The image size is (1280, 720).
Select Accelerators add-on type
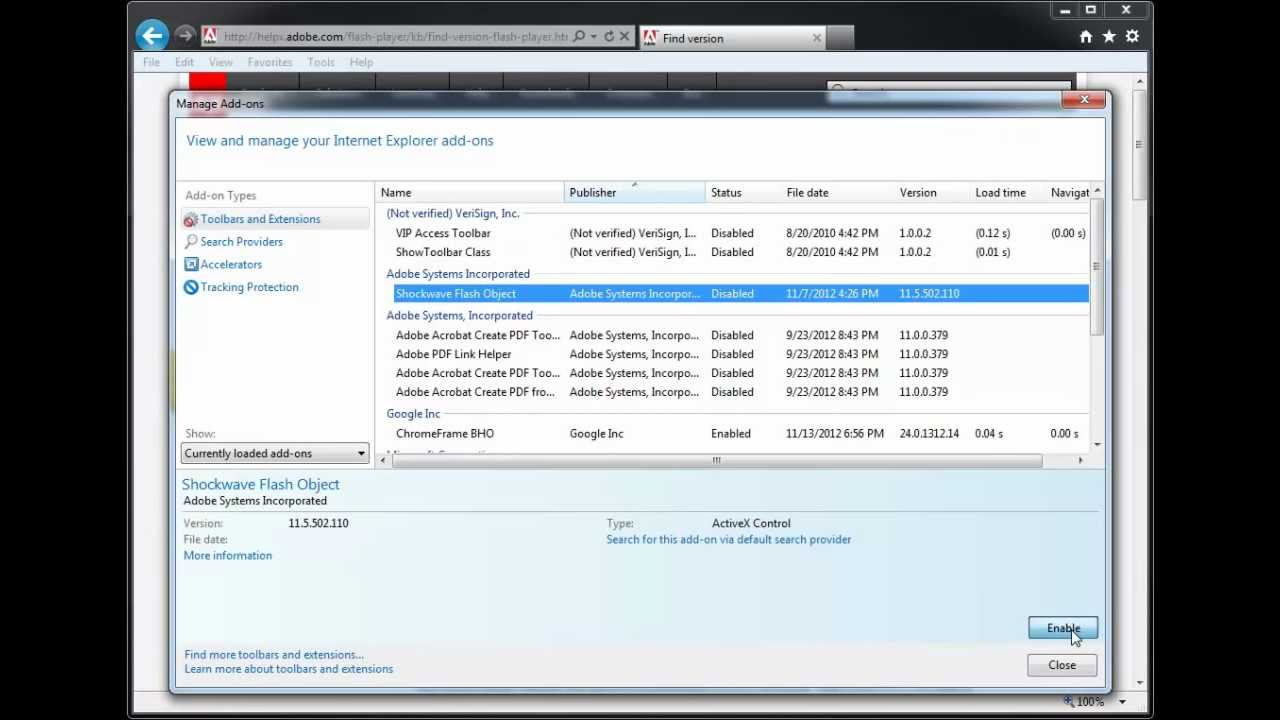pos(231,265)
